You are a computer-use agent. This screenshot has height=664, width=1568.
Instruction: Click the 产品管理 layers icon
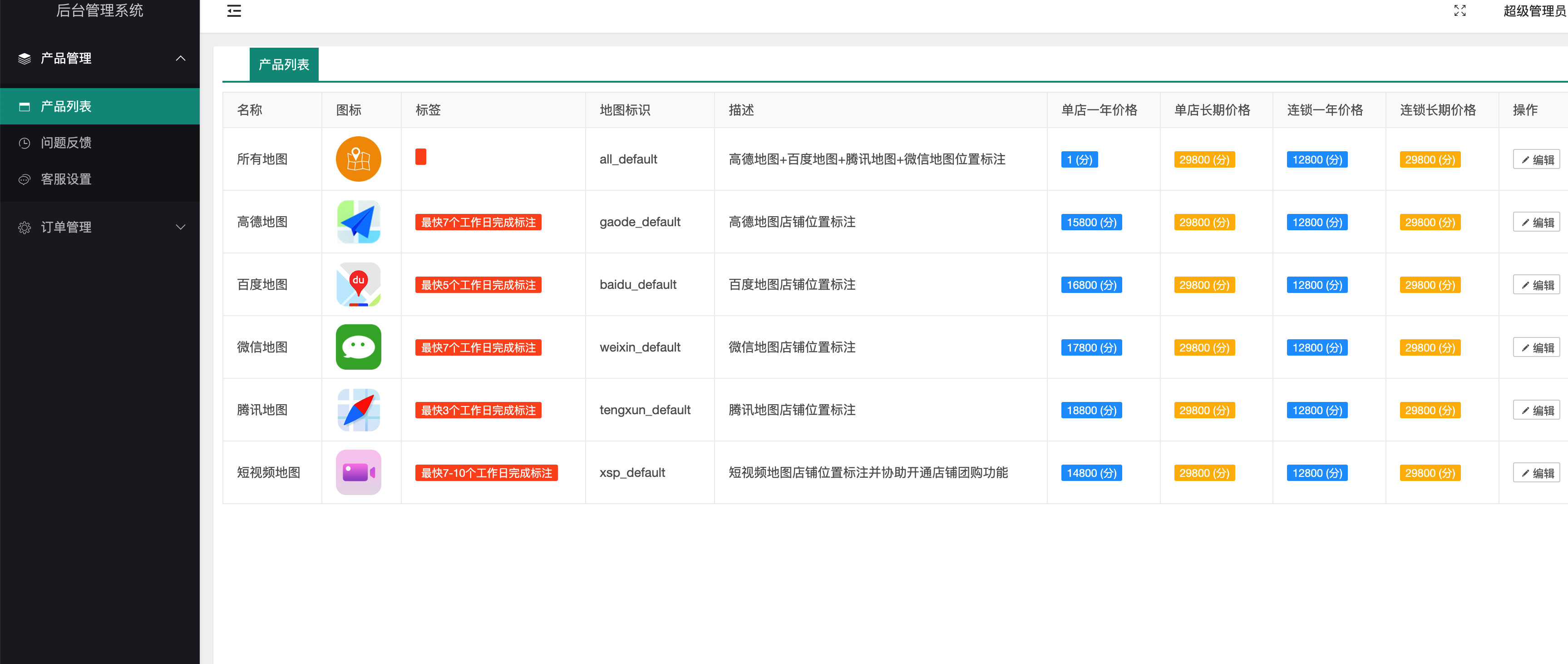pyautogui.click(x=25, y=59)
